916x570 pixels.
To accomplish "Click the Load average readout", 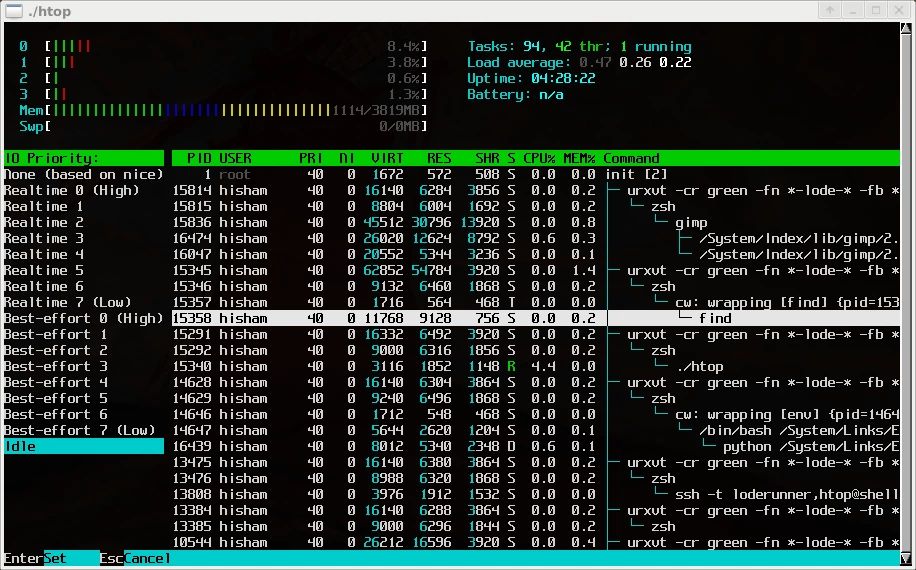I will (x=580, y=62).
